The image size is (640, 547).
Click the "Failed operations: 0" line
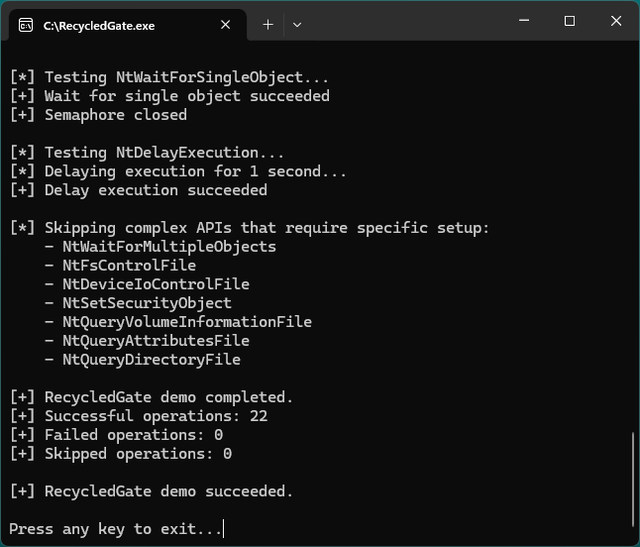pyautogui.click(x=117, y=435)
